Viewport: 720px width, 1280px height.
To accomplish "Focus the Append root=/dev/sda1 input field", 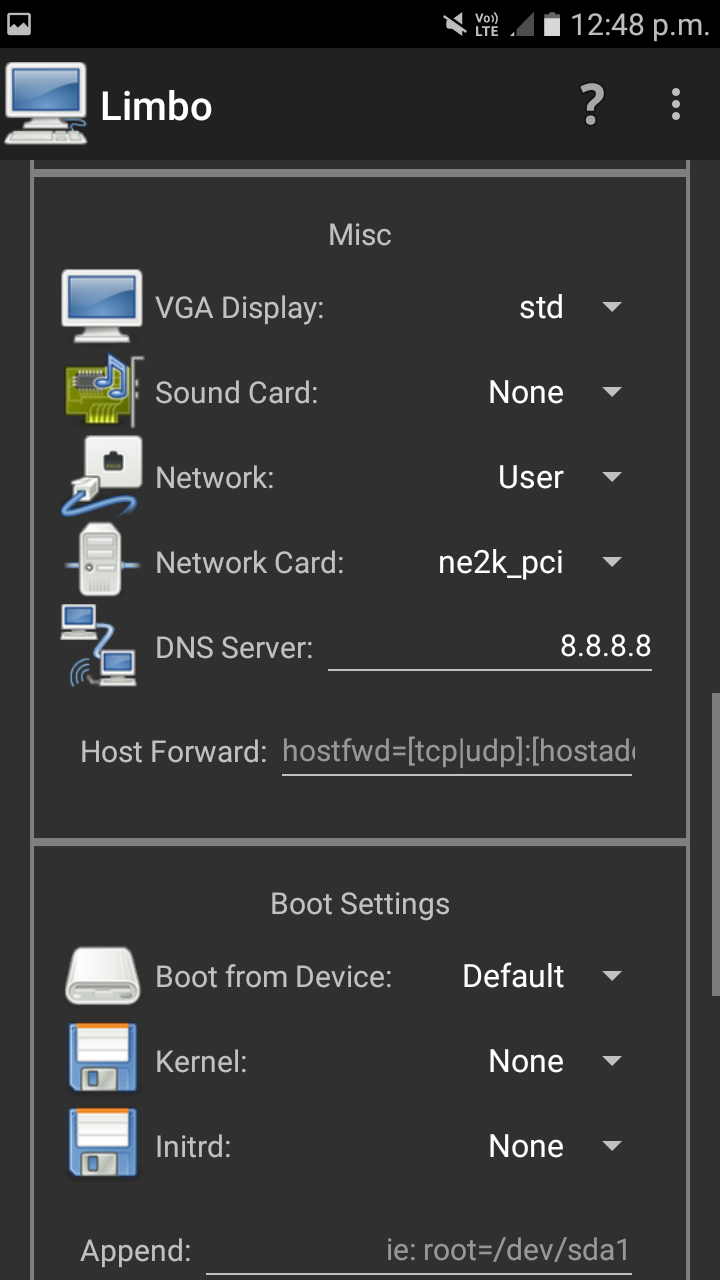I will click(x=419, y=1250).
